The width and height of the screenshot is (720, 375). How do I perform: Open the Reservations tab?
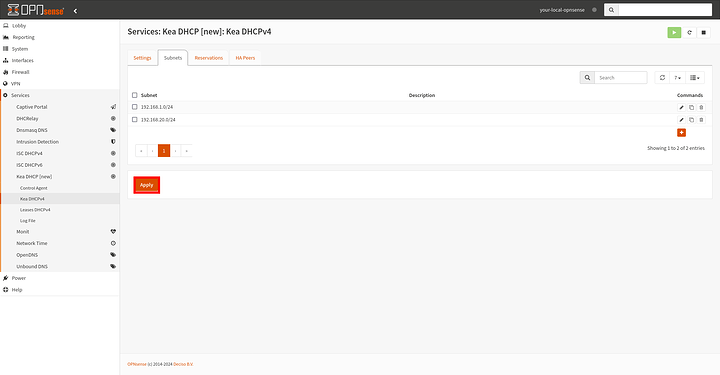tap(208, 58)
